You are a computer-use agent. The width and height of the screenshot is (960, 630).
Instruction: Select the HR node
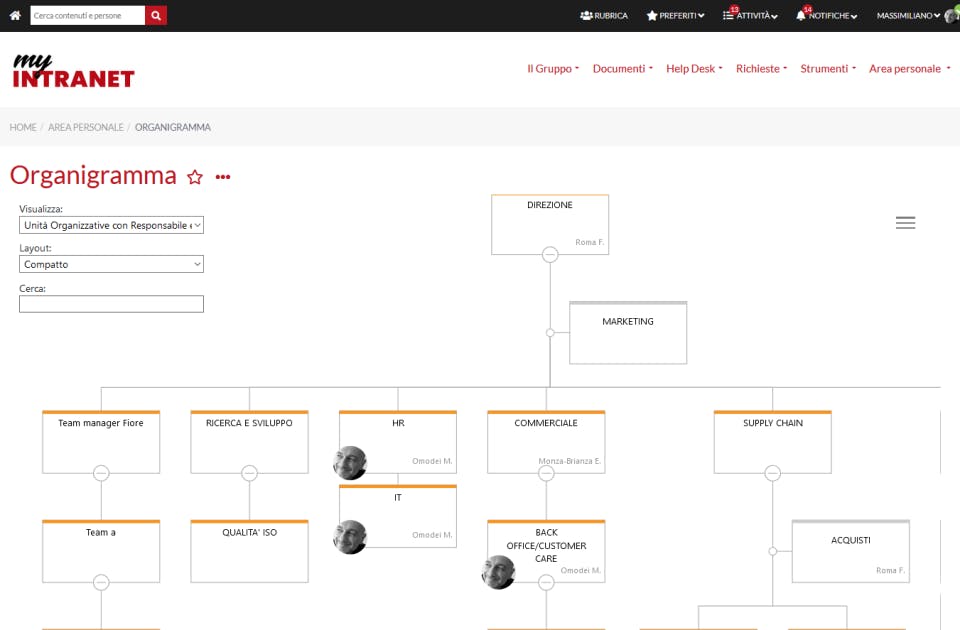(398, 442)
